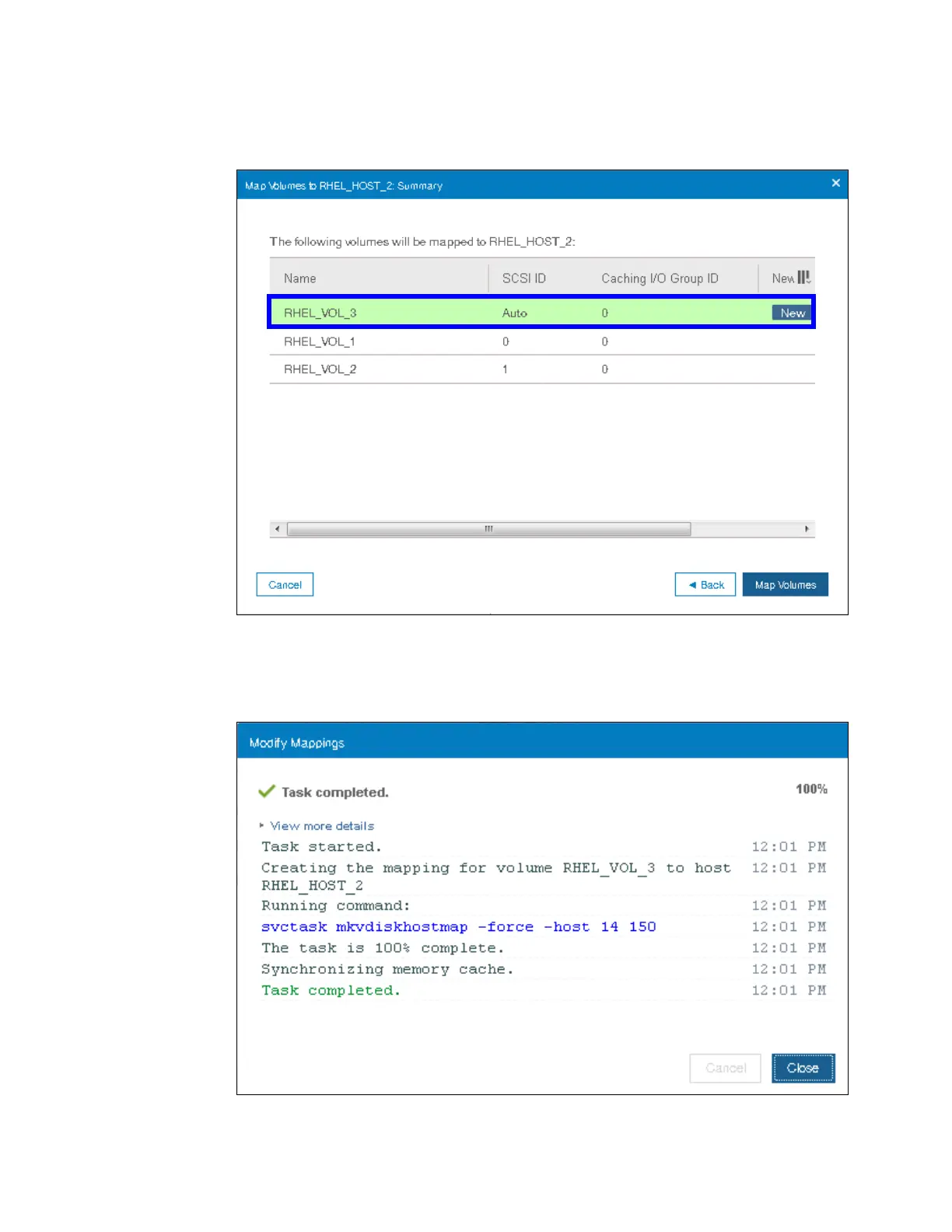This screenshot has height=1232, width=952.
Task: Click the Task started. log line
Action: [321, 847]
